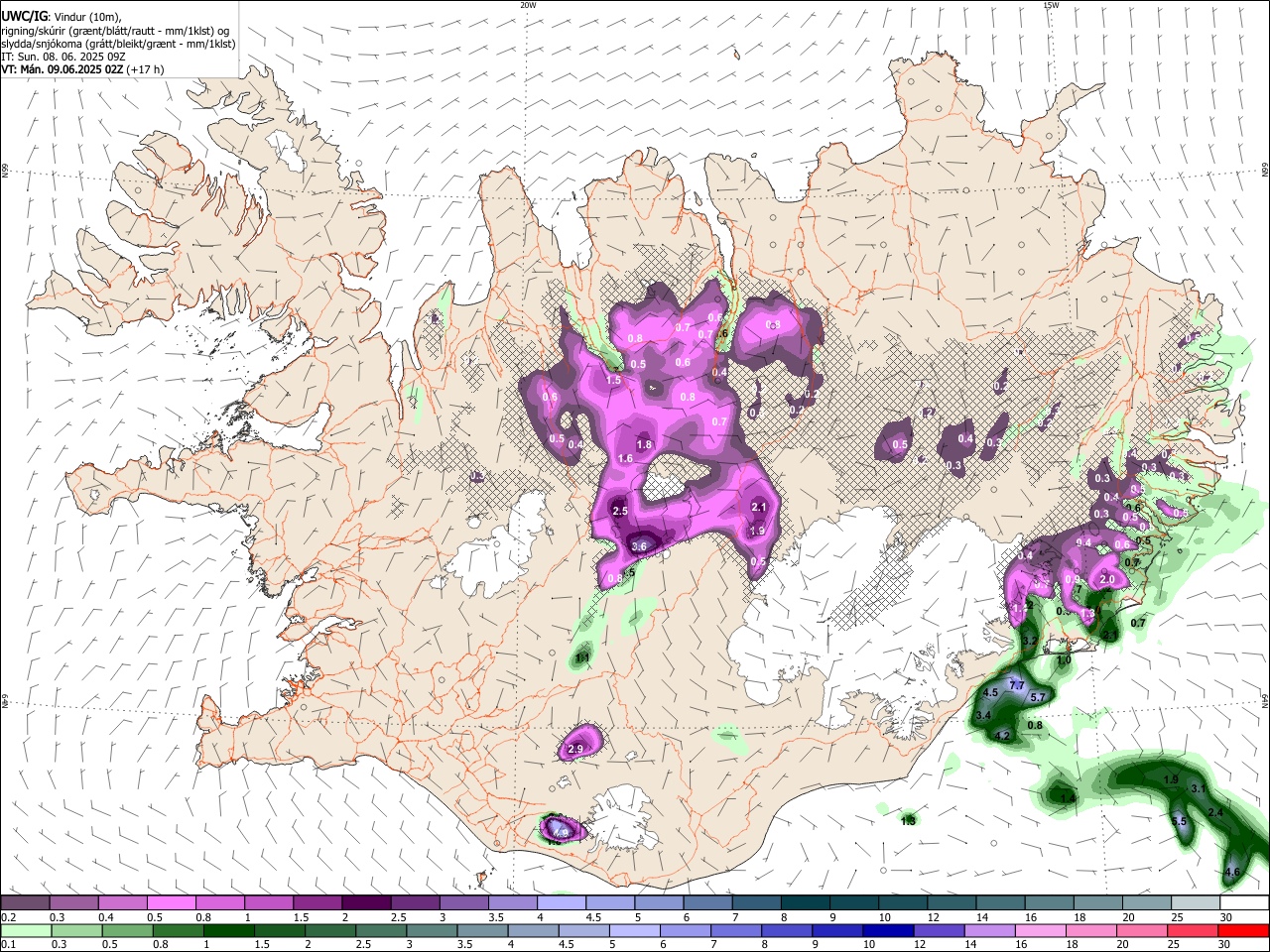The height and width of the screenshot is (952, 1270).
Task: Click the rainfall value 5.7
Action: coord(1038,698)
